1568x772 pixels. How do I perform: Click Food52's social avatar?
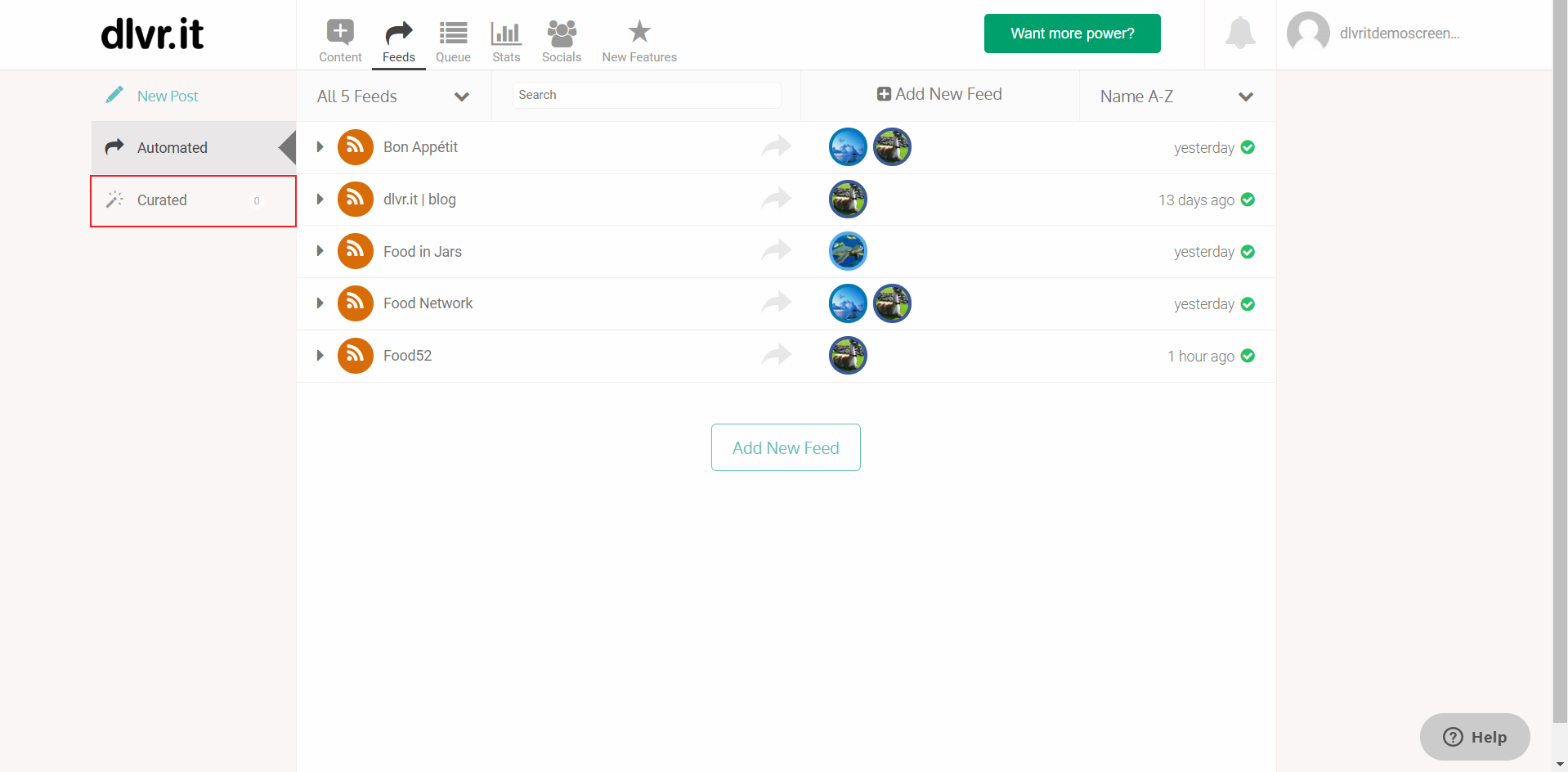click(848, 356)
